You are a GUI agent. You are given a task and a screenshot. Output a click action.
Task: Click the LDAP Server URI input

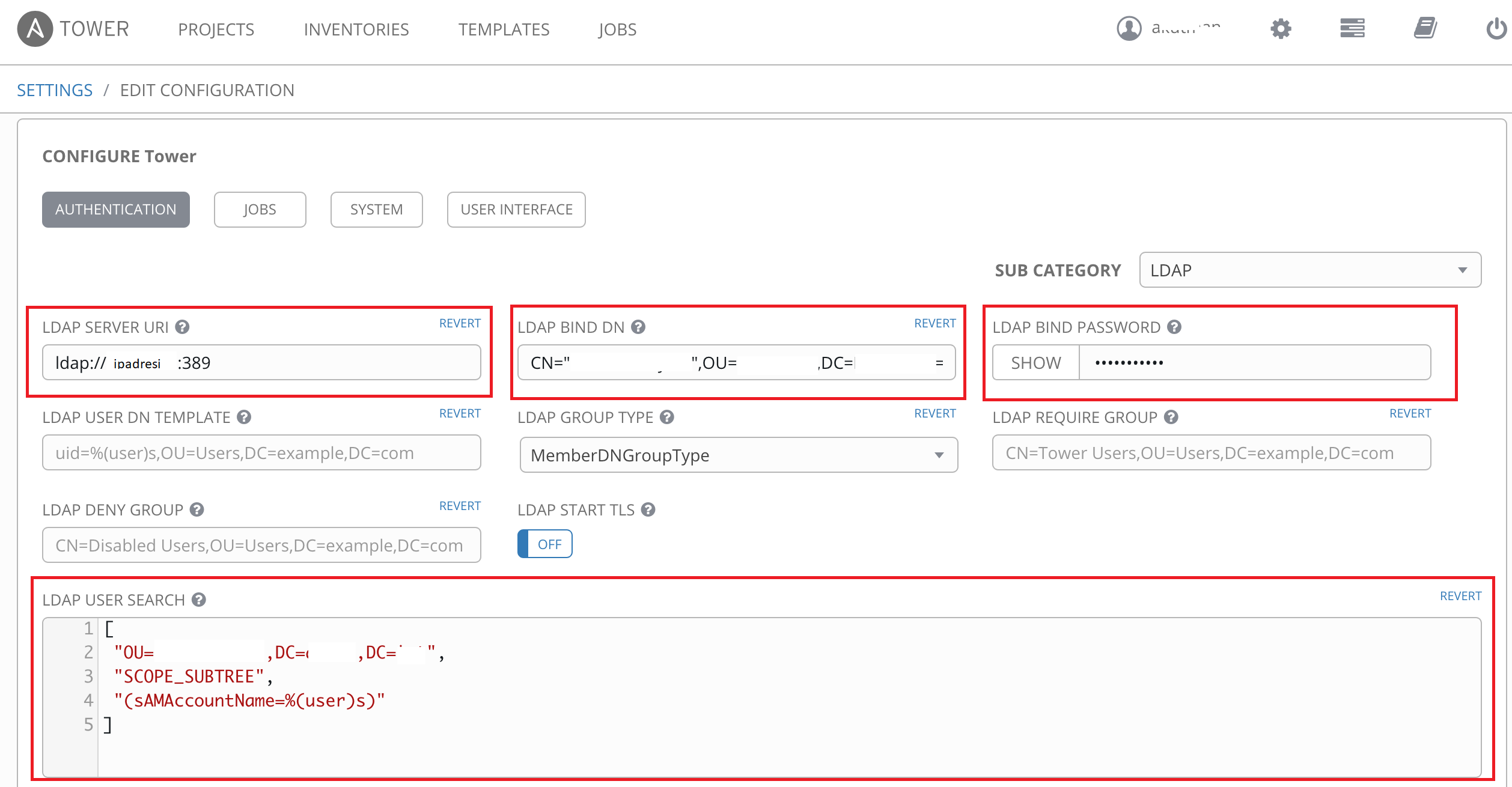coord(261,362)
